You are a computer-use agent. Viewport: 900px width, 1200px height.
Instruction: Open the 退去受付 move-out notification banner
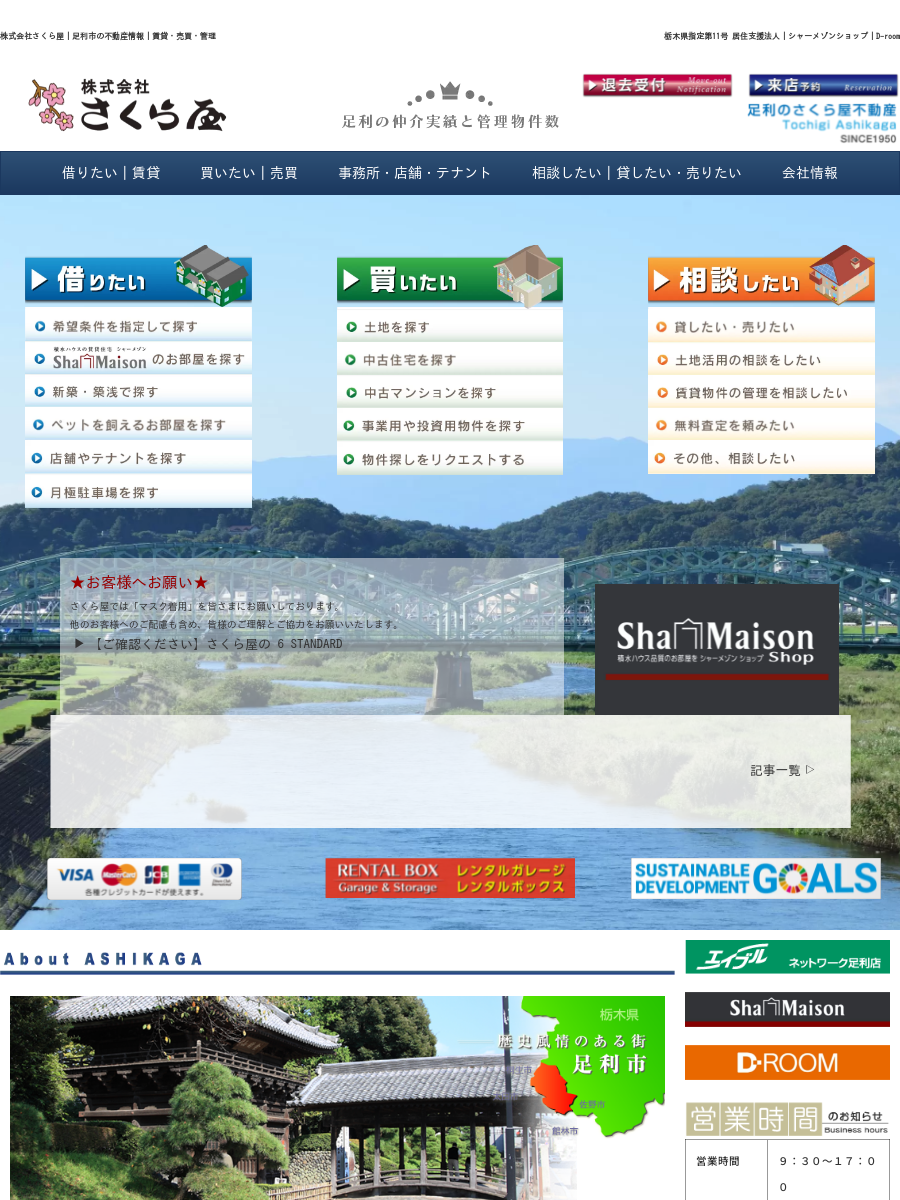point(657,85)
